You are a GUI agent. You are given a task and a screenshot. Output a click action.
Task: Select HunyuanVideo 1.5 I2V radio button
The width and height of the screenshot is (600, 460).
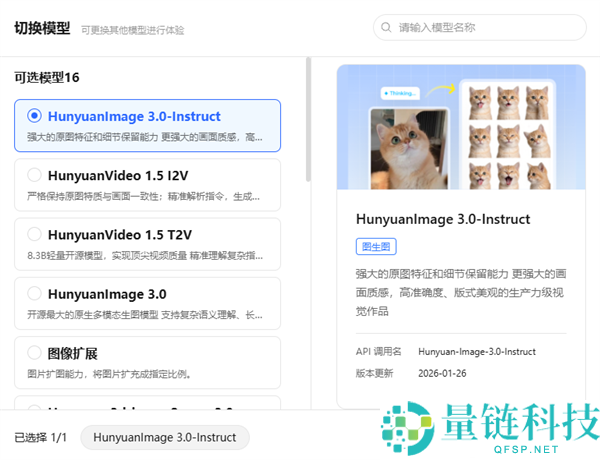(x=34, y=175)
